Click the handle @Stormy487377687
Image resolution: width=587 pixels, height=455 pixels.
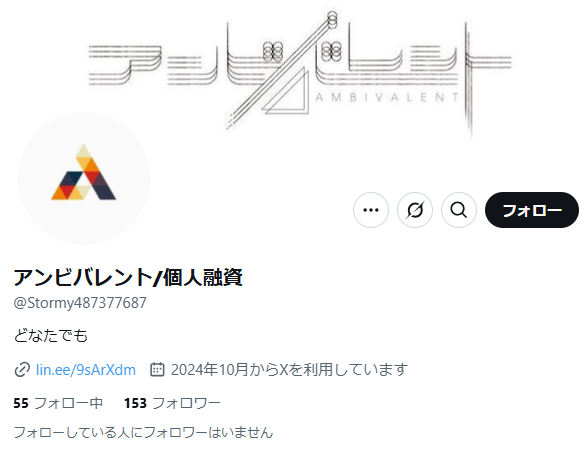80,303
